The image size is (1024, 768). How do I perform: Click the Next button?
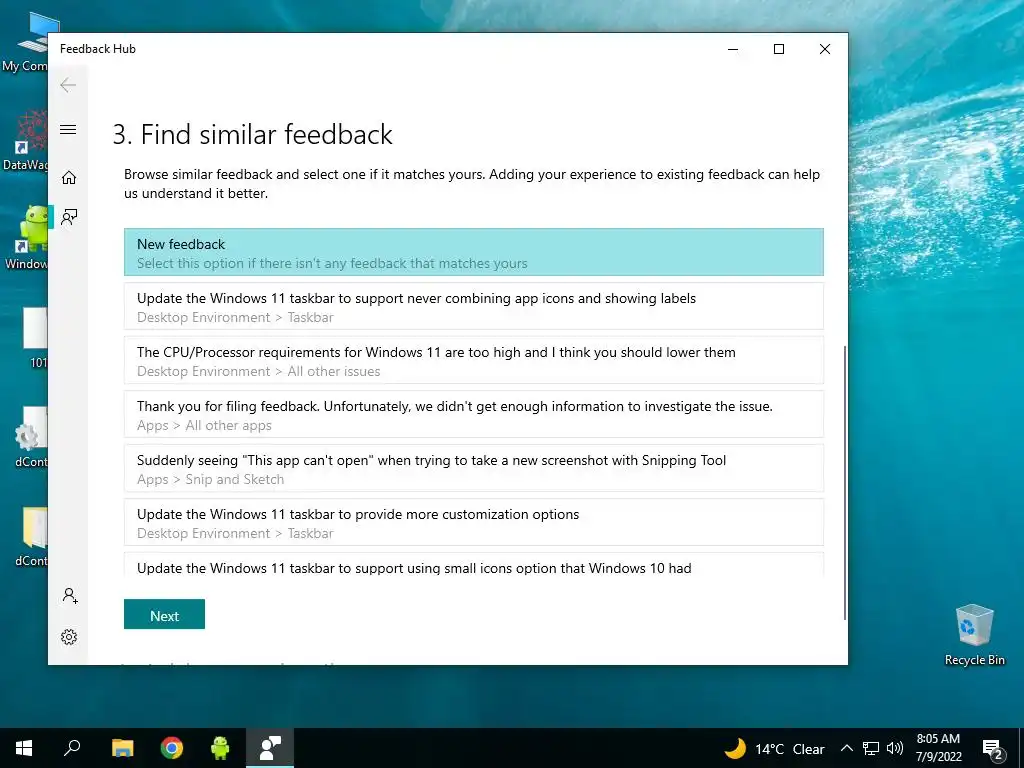coord(164,615)
